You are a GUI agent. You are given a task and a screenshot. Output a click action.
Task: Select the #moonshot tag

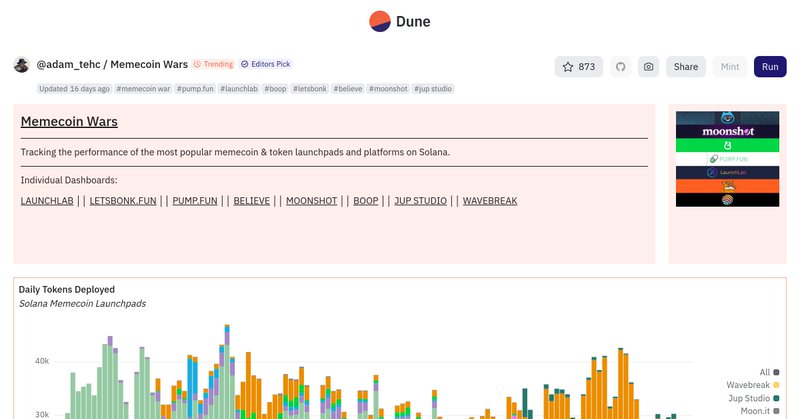point(388,89)
